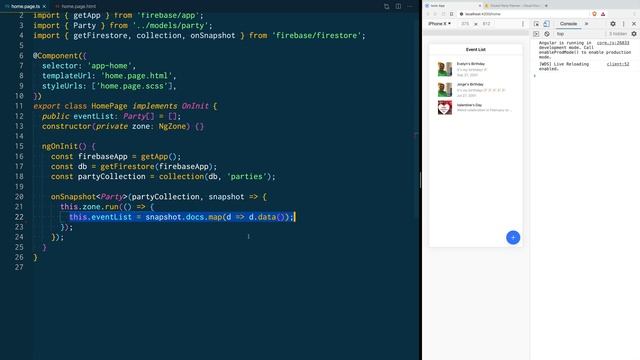The height and width of the screenshot is (360, 640).
Task: Show more DevTools tabs chevron
Action: (587, 24)
